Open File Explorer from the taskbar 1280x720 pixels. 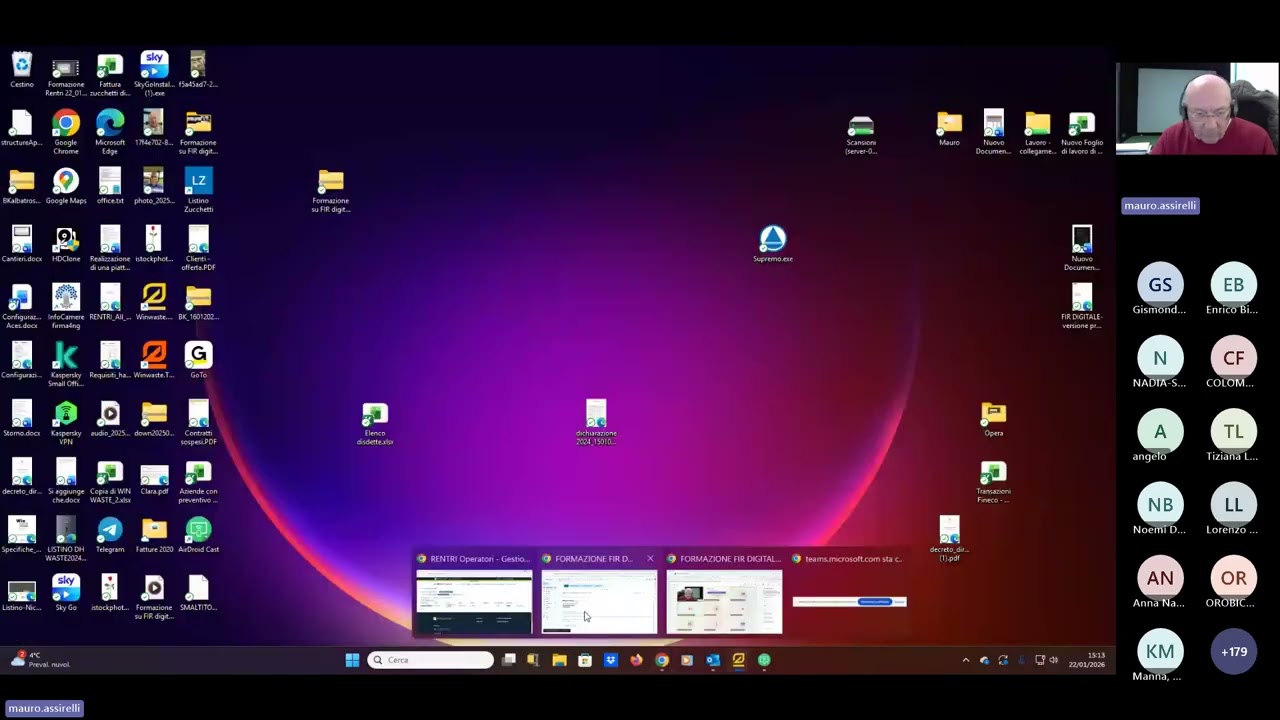(559, 660)
